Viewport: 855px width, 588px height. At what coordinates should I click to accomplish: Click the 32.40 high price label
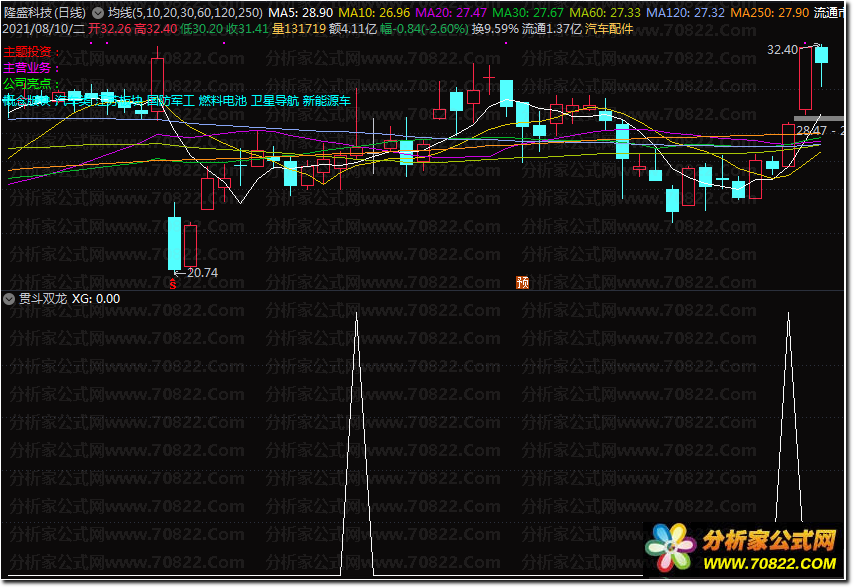click(782, 50)
